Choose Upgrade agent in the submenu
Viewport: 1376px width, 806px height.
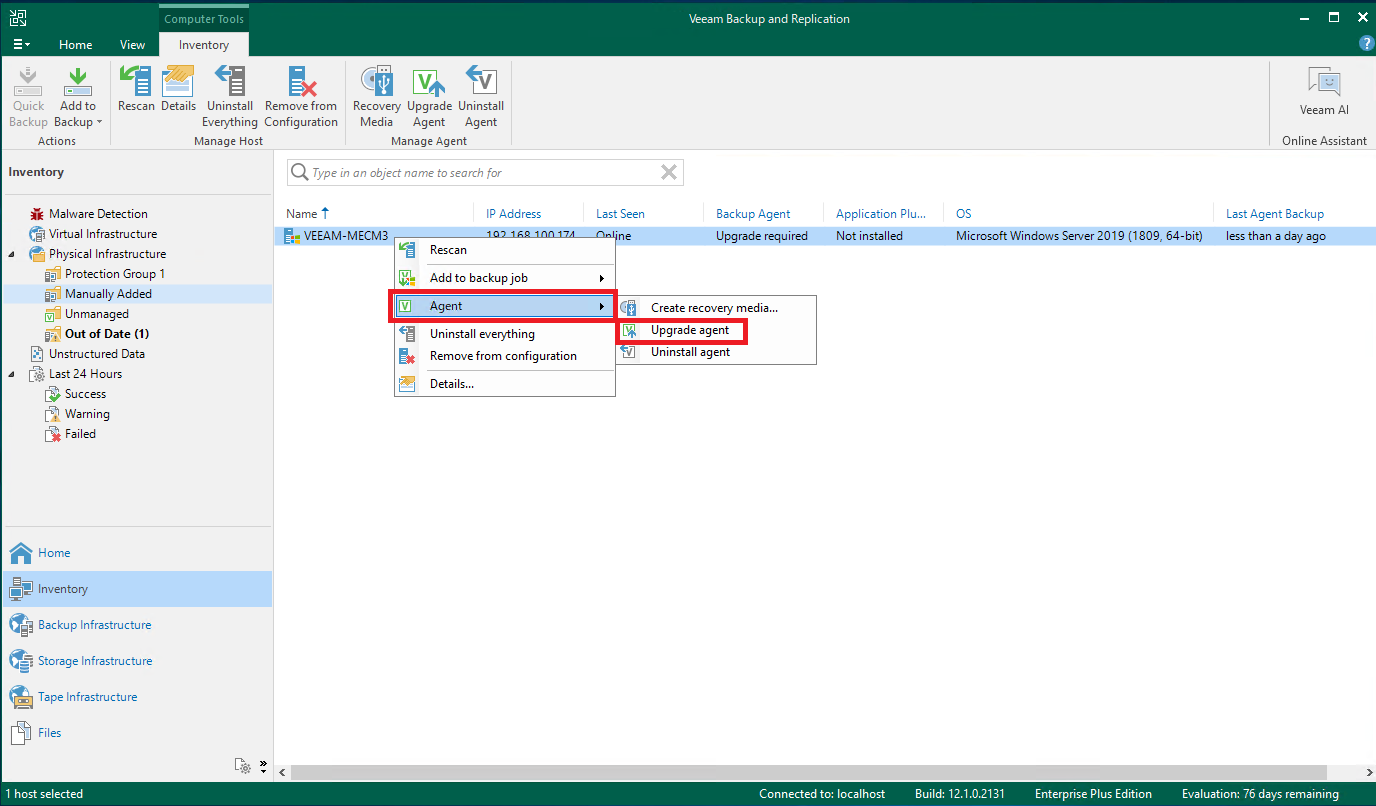(x=689, y=330)
